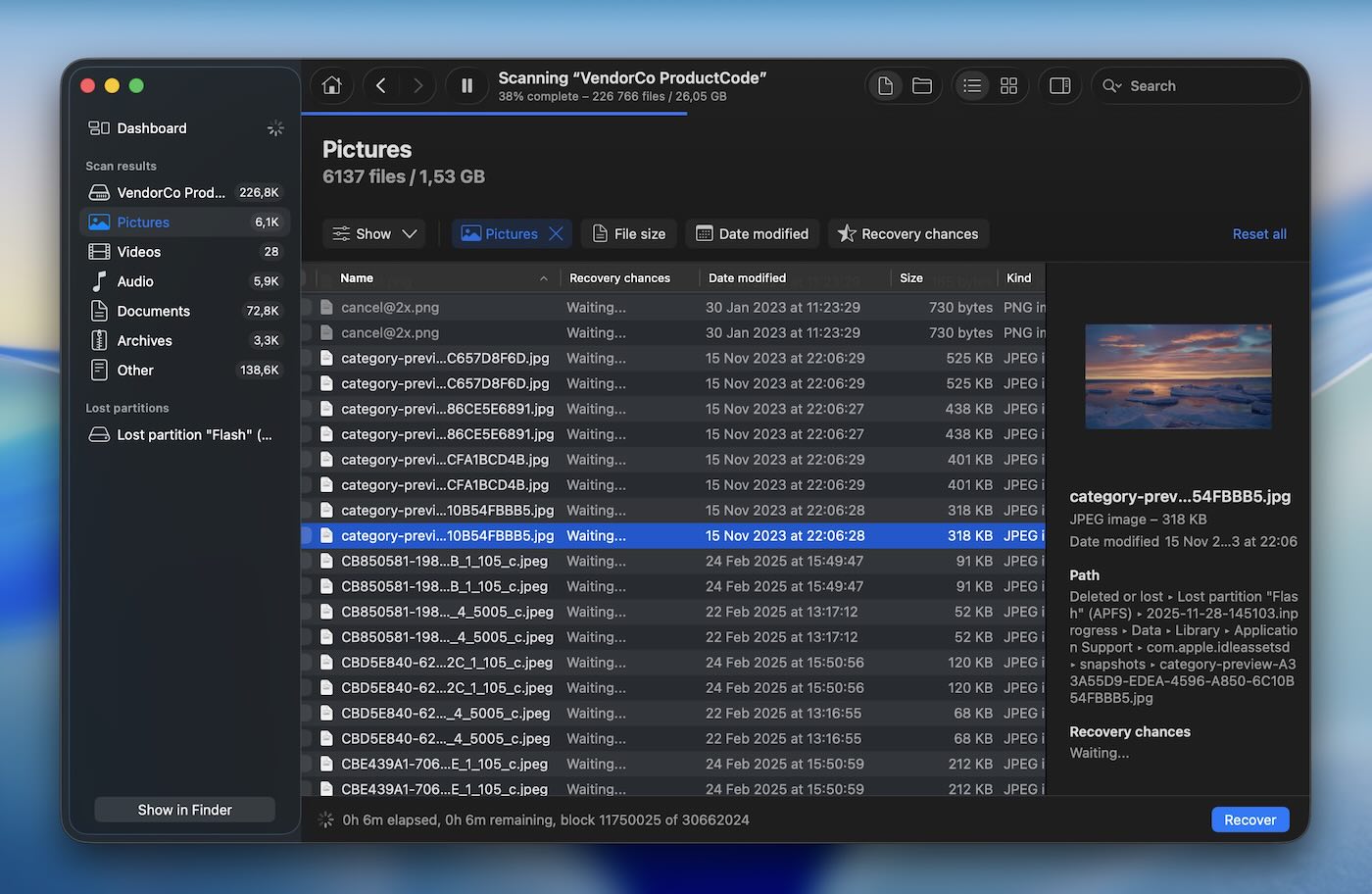Toggle the preview side panel
Screen dimensions: 1372x894
[x=1059, y=86]
